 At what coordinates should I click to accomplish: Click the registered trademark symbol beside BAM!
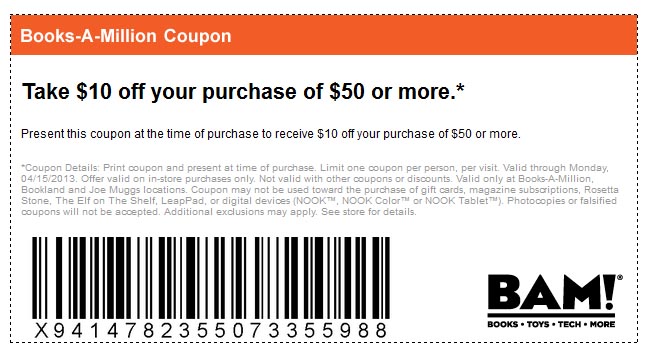(x=620, y=277)
